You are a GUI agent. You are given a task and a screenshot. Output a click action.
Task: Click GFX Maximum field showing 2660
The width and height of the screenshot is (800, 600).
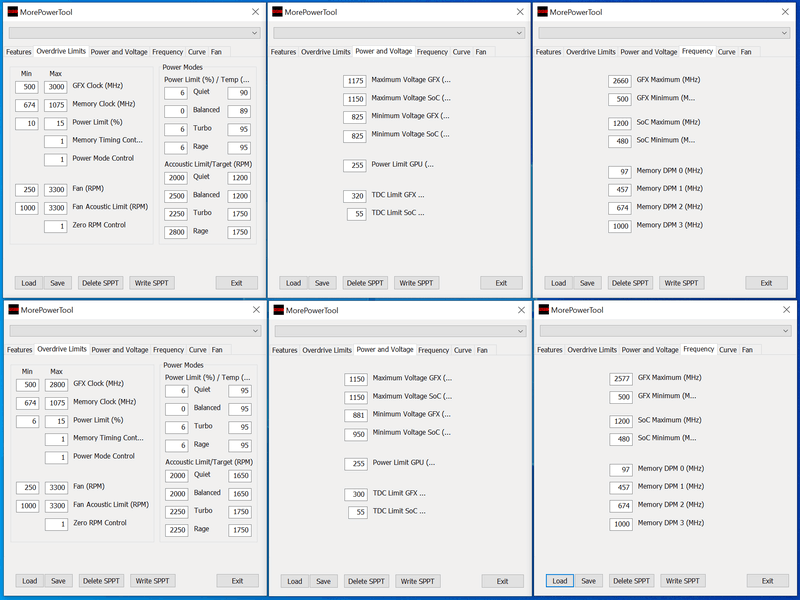[620, 81]
